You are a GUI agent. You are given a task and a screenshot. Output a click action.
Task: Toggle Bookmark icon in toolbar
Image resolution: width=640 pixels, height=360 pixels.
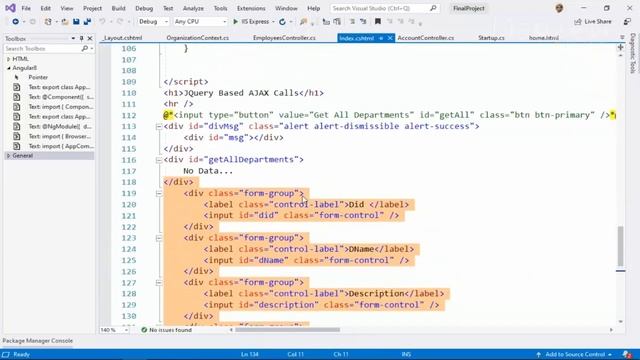(378, 22)
